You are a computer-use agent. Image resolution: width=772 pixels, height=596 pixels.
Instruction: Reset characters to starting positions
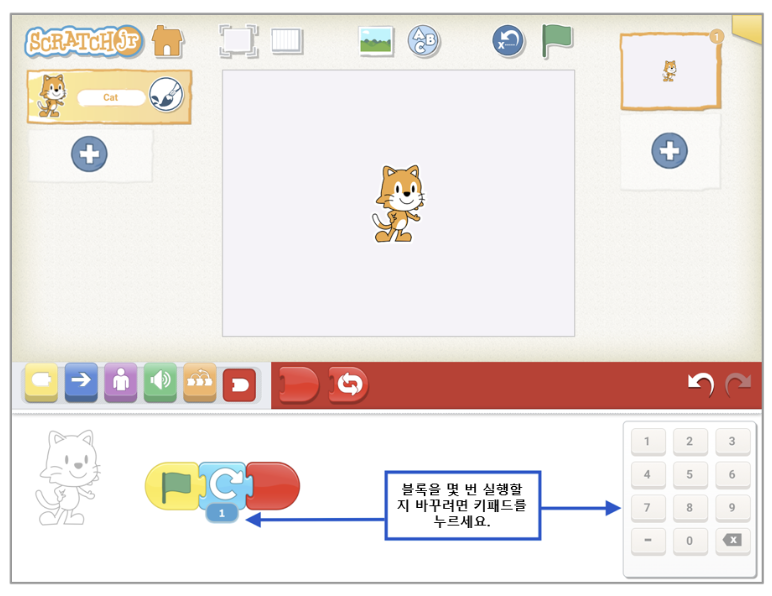point(508,41)
